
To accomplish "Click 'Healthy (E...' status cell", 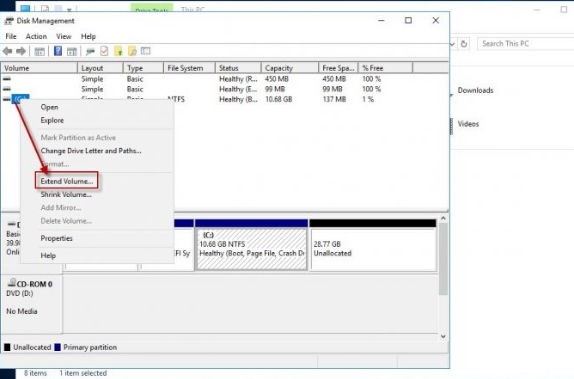I will pyautogui.click(x=238, y=89).
